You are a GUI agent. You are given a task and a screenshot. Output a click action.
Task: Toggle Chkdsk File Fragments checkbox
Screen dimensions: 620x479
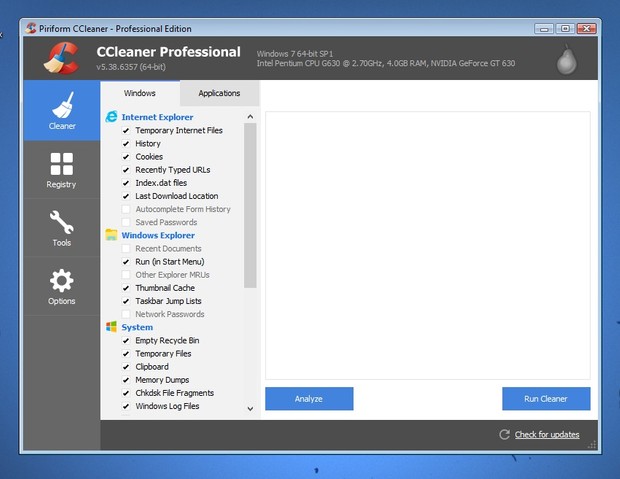click(x=126, y=393)
